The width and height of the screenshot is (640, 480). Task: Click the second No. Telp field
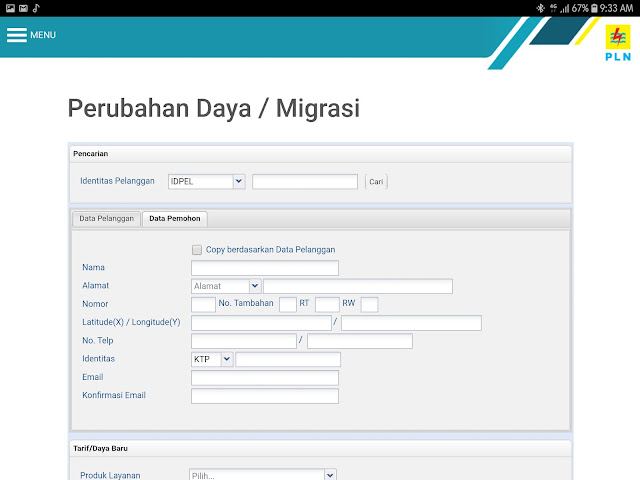tap(360, 341)
